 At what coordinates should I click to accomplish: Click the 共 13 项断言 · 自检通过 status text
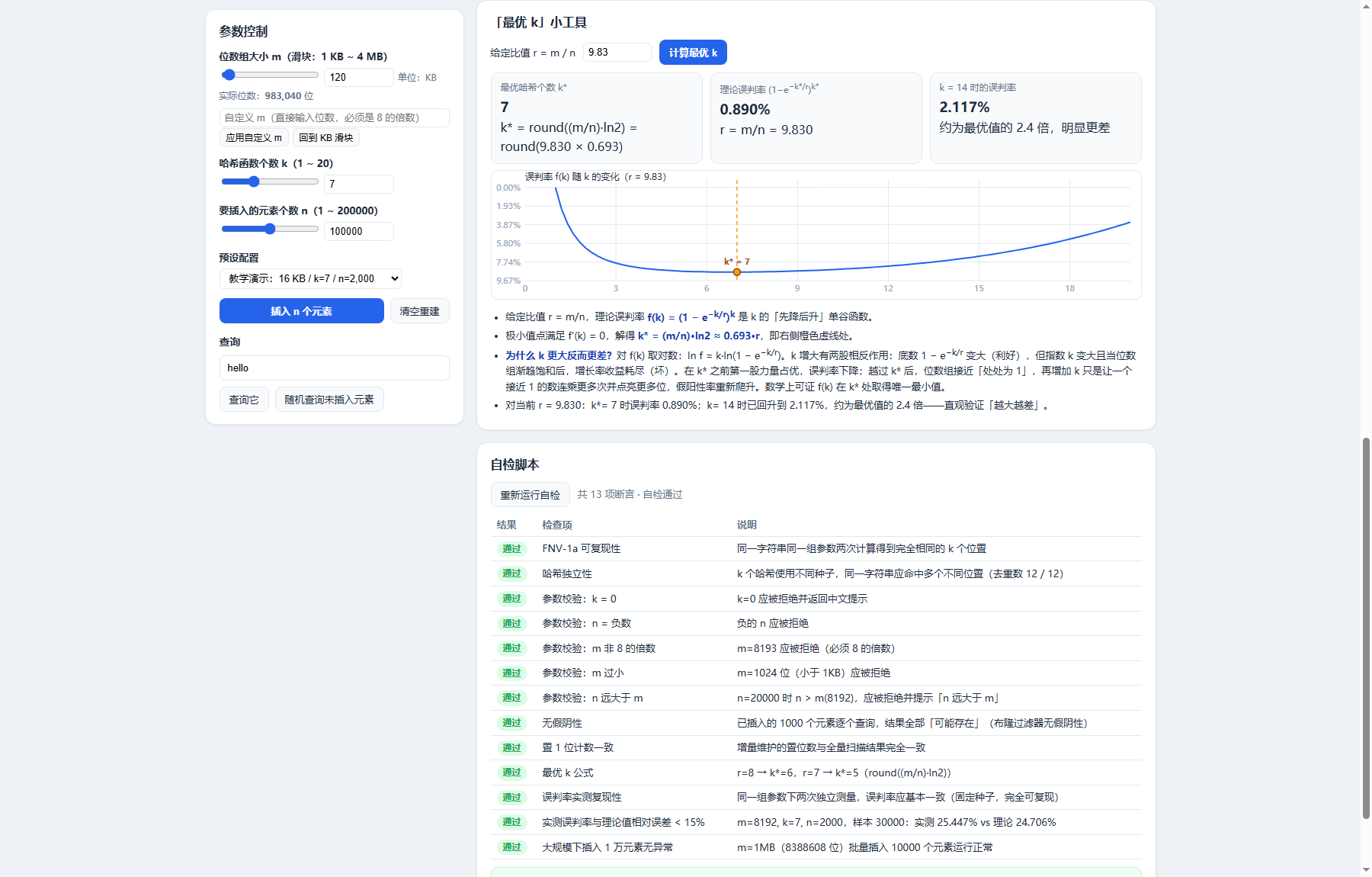click(630, 494)
